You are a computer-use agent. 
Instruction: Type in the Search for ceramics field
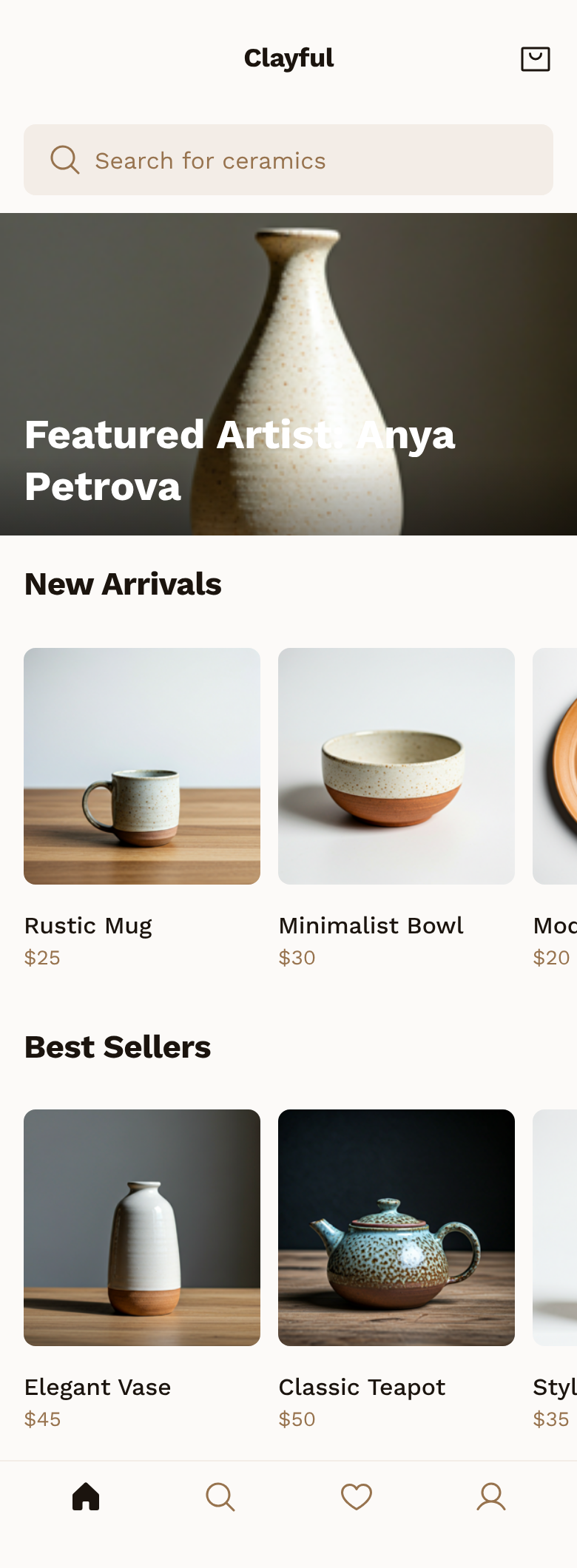[x=311, y=160]
